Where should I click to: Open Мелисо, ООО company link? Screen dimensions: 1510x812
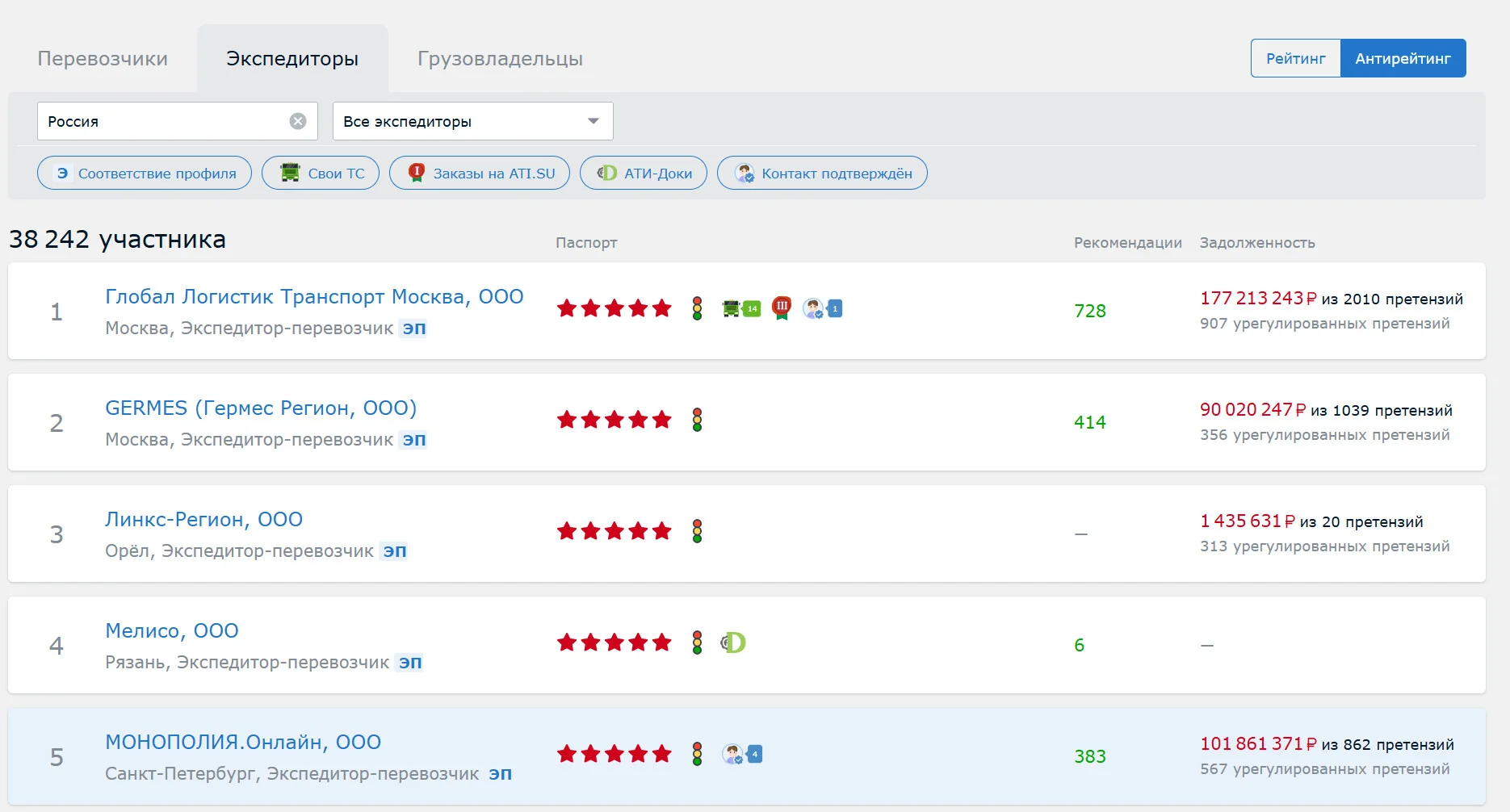coord(172,631)
